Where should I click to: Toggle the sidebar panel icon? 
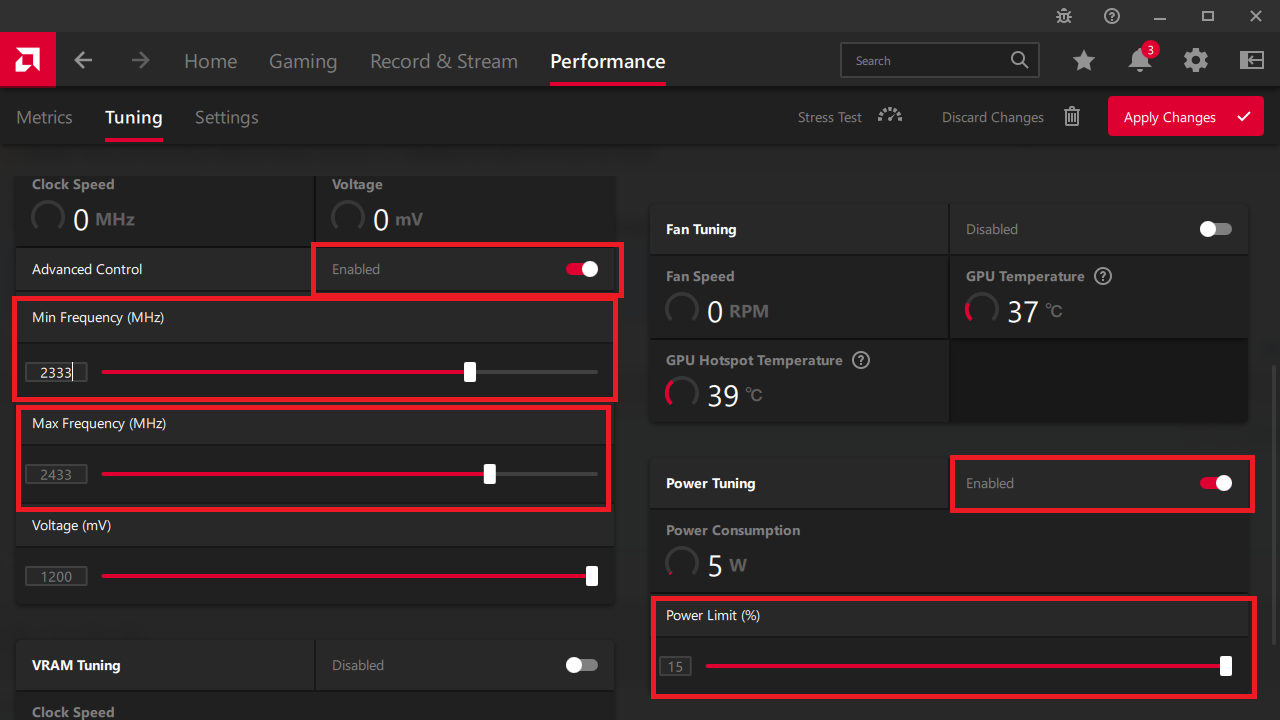point(1252,61)
